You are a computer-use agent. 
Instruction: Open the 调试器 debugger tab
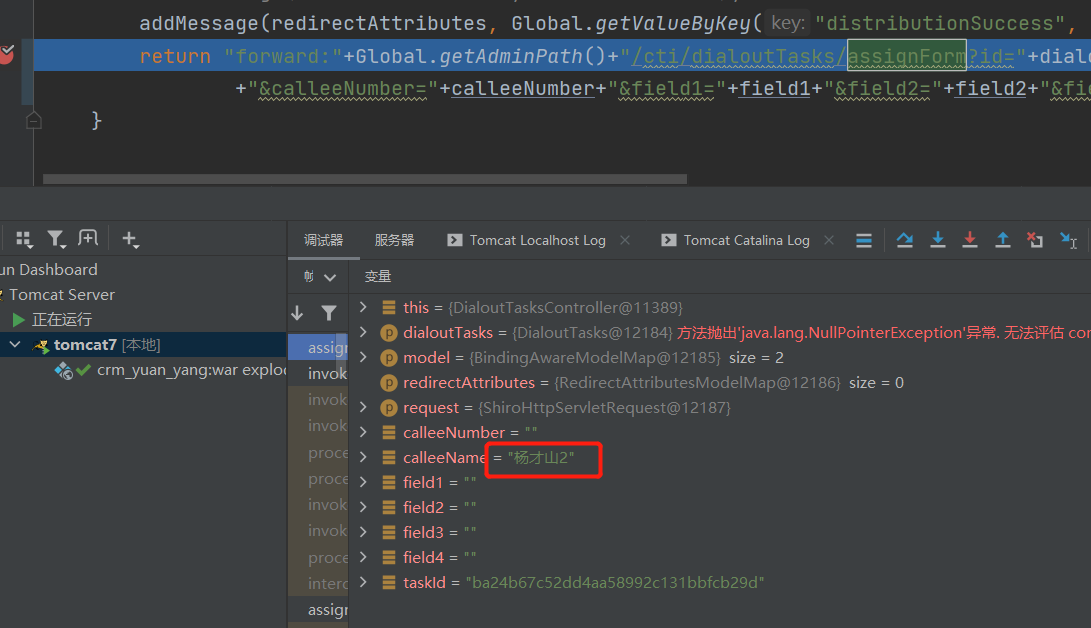[324, 240]
